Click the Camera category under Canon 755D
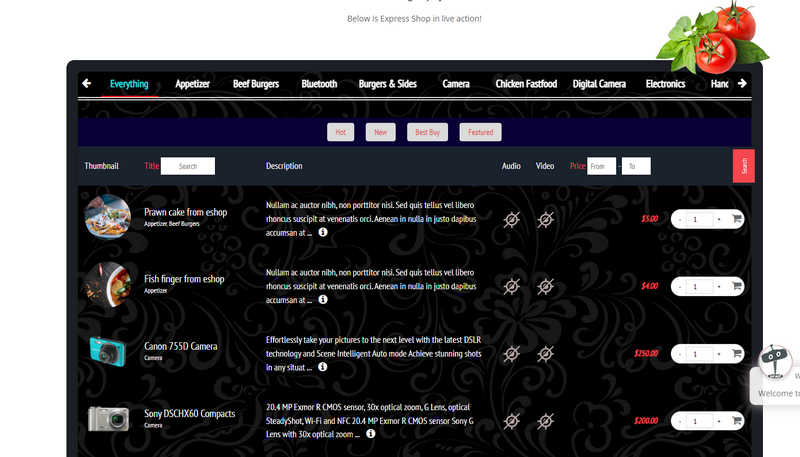This screenshot has height=457, width=800. 153,358
